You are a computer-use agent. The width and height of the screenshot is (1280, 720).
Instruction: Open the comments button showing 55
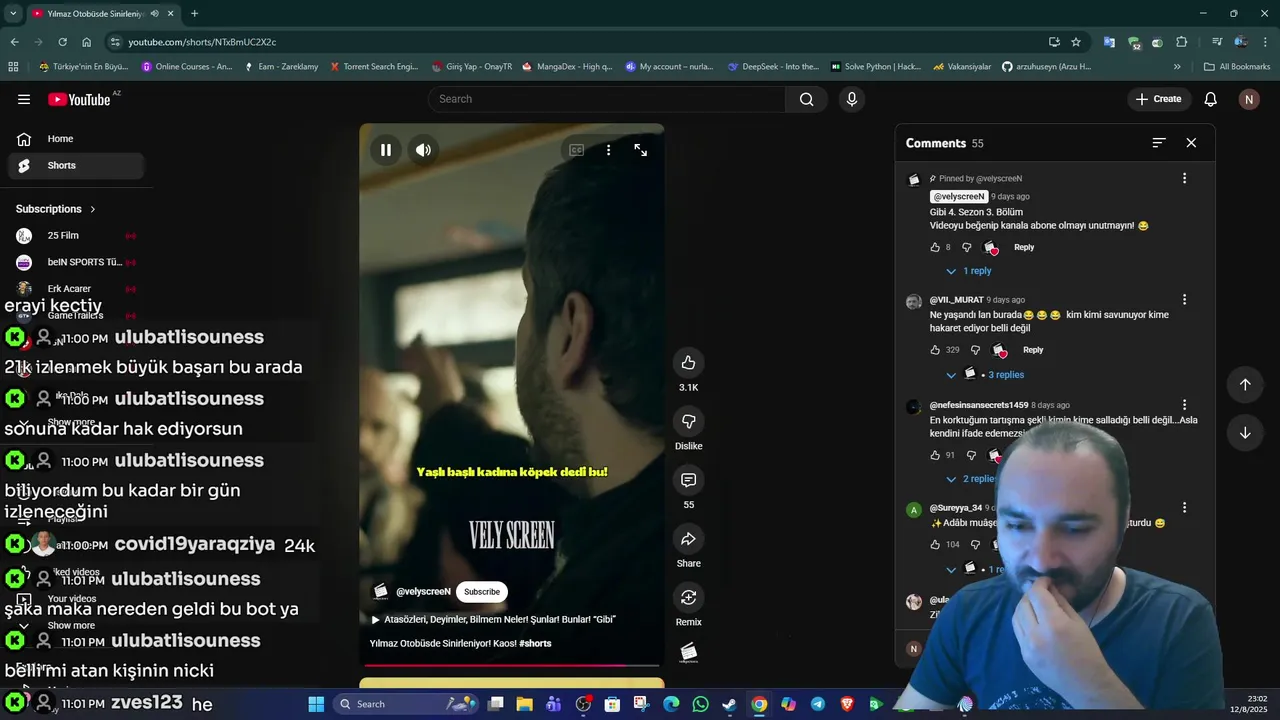688,480
